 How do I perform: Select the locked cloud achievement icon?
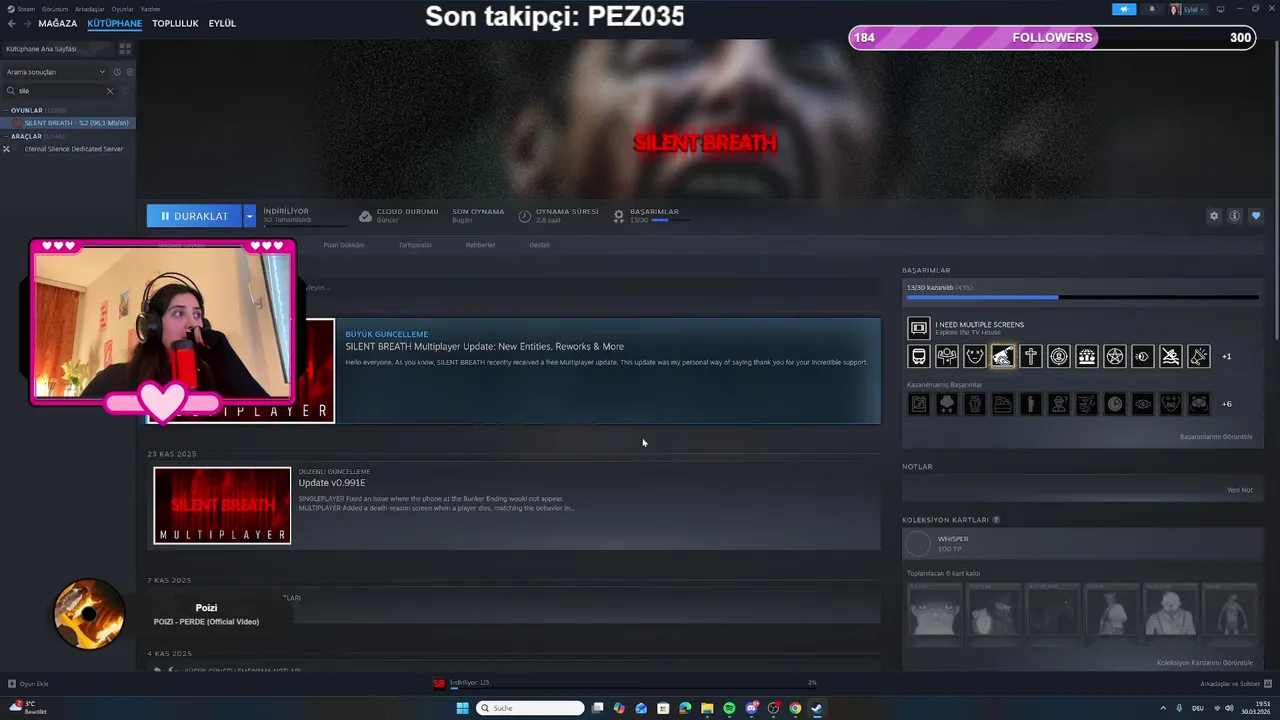(946, 404)
